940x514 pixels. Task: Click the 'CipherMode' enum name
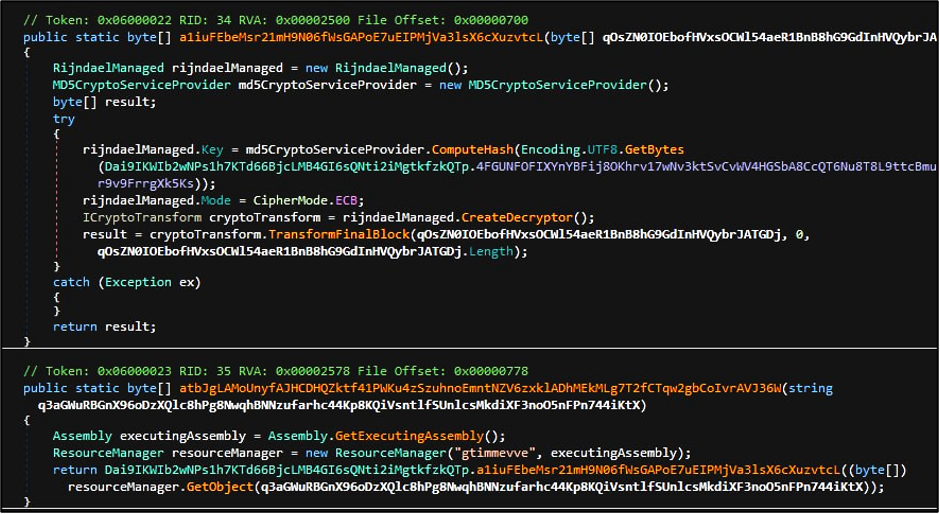[x=290, y=200]
